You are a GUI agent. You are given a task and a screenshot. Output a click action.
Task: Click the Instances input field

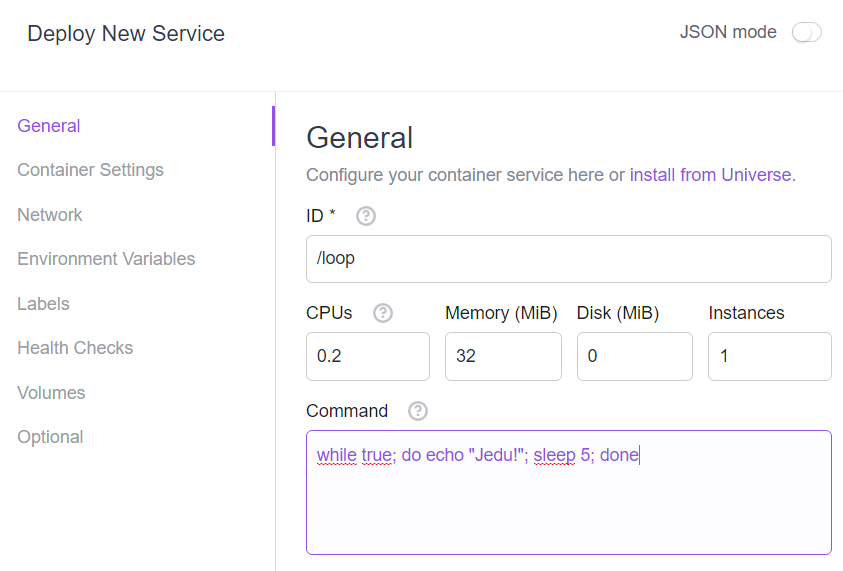[770, 356]
